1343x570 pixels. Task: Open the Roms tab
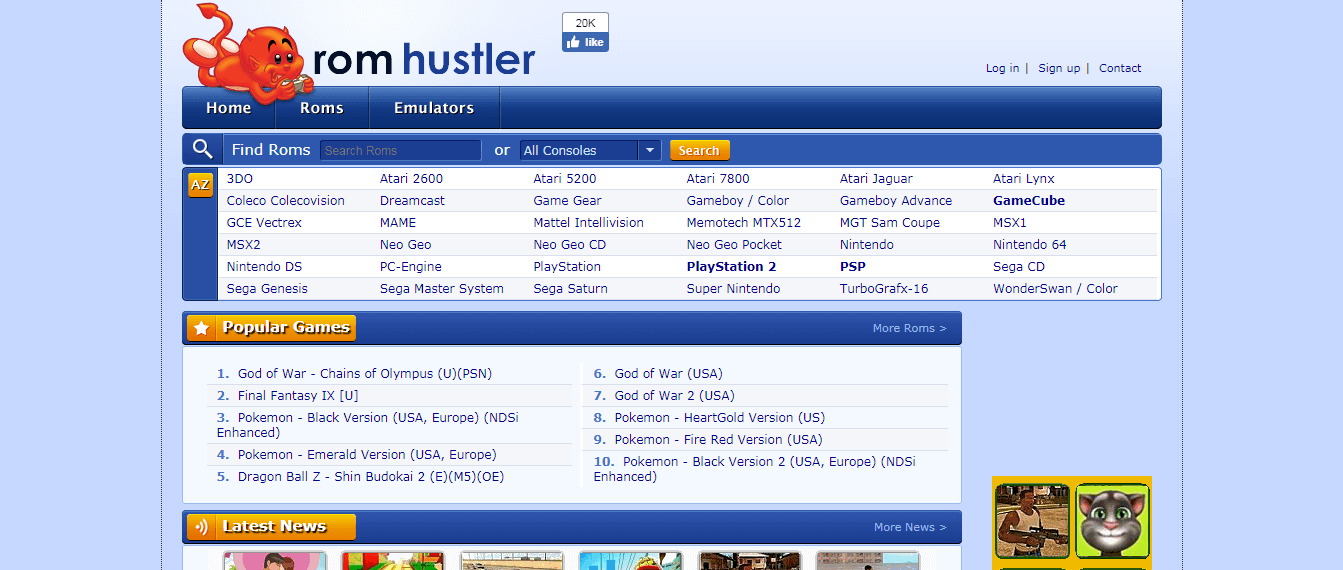coord(322,108)
